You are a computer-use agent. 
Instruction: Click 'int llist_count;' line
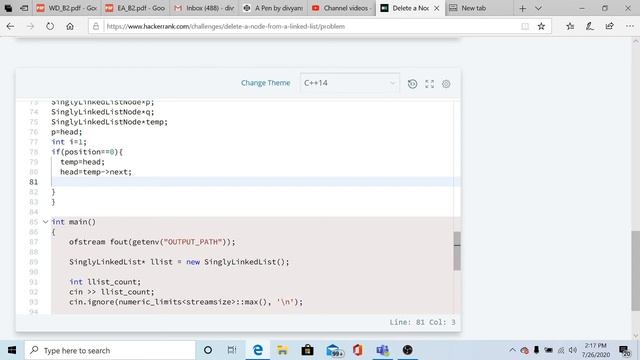(105, 282)
